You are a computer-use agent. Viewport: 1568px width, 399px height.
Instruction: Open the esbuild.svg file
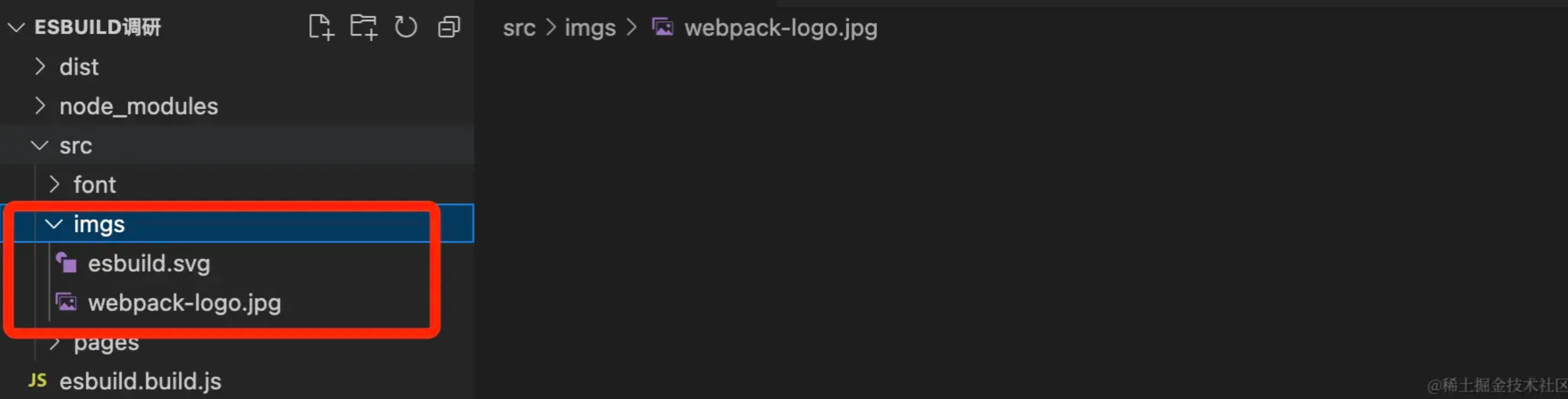coord(149,264)
